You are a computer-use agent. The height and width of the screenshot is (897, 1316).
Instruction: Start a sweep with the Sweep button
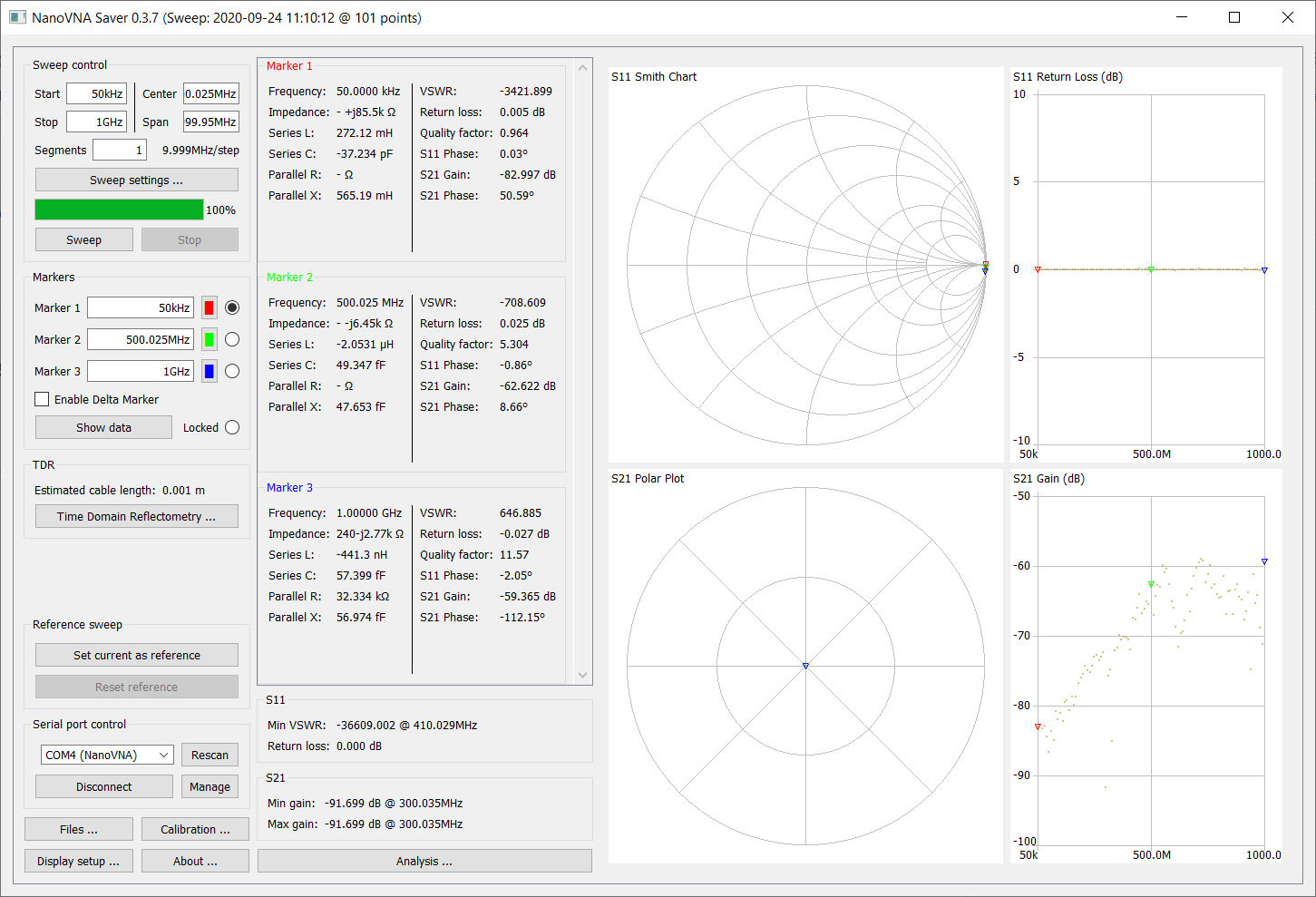coord(84,239)
